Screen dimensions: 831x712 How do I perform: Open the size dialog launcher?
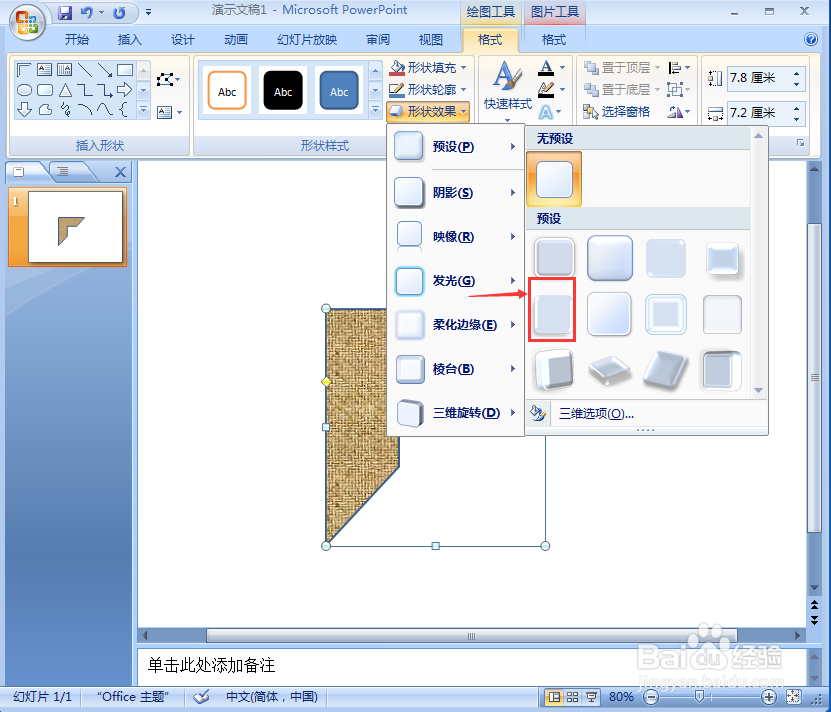point(800,143)
